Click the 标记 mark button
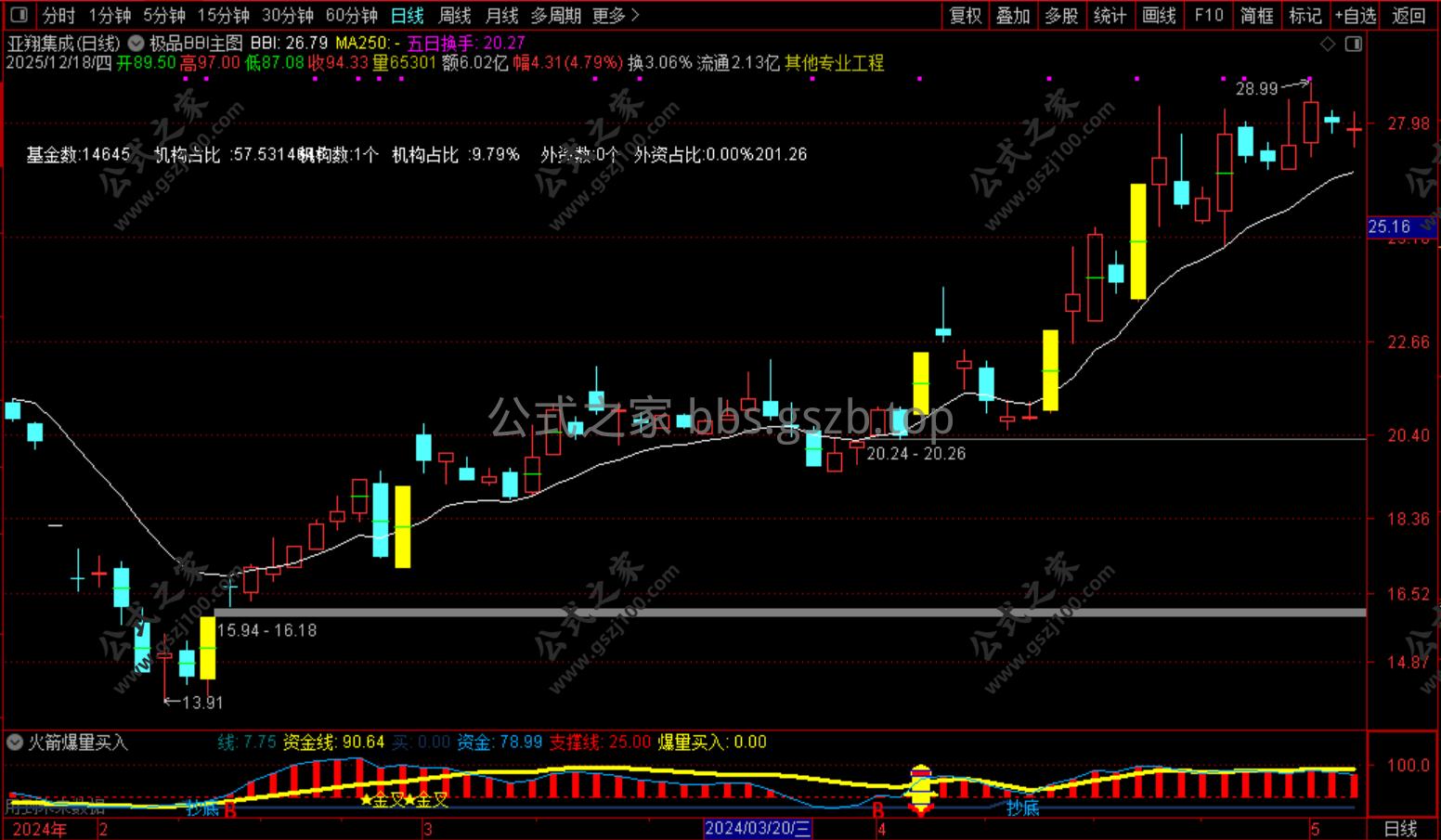This screenshot has height=840, width=1441. point(1305,16)
